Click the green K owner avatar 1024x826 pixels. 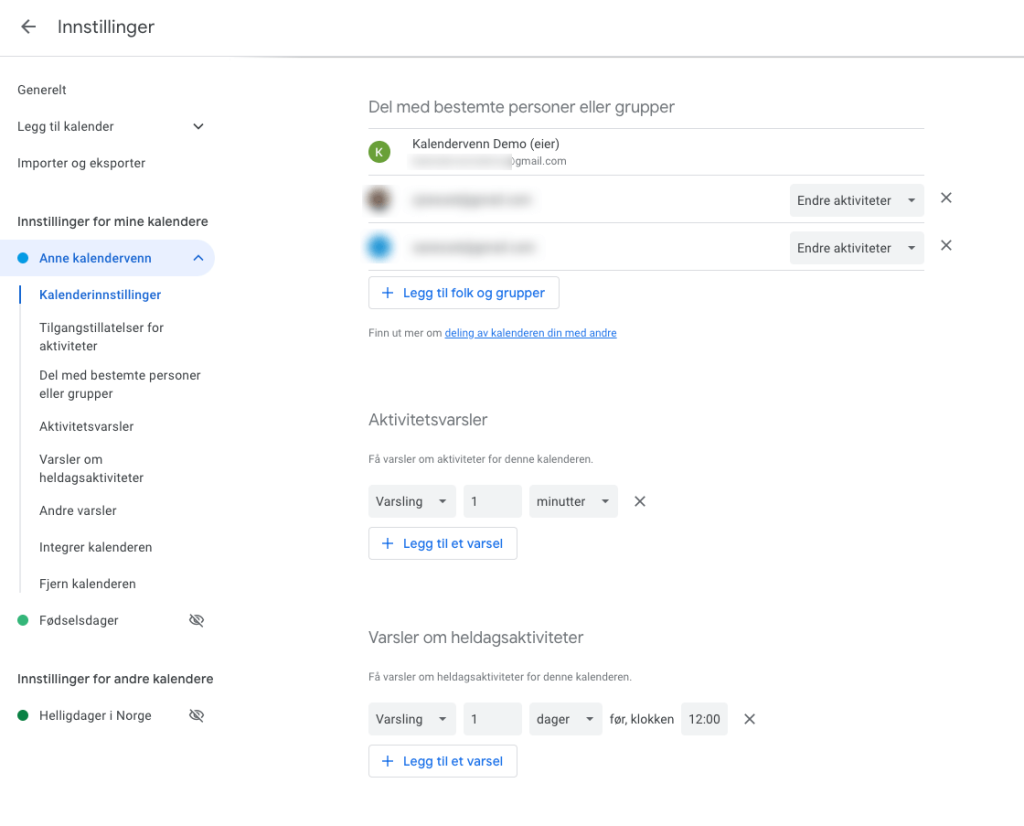pos(379,152)
